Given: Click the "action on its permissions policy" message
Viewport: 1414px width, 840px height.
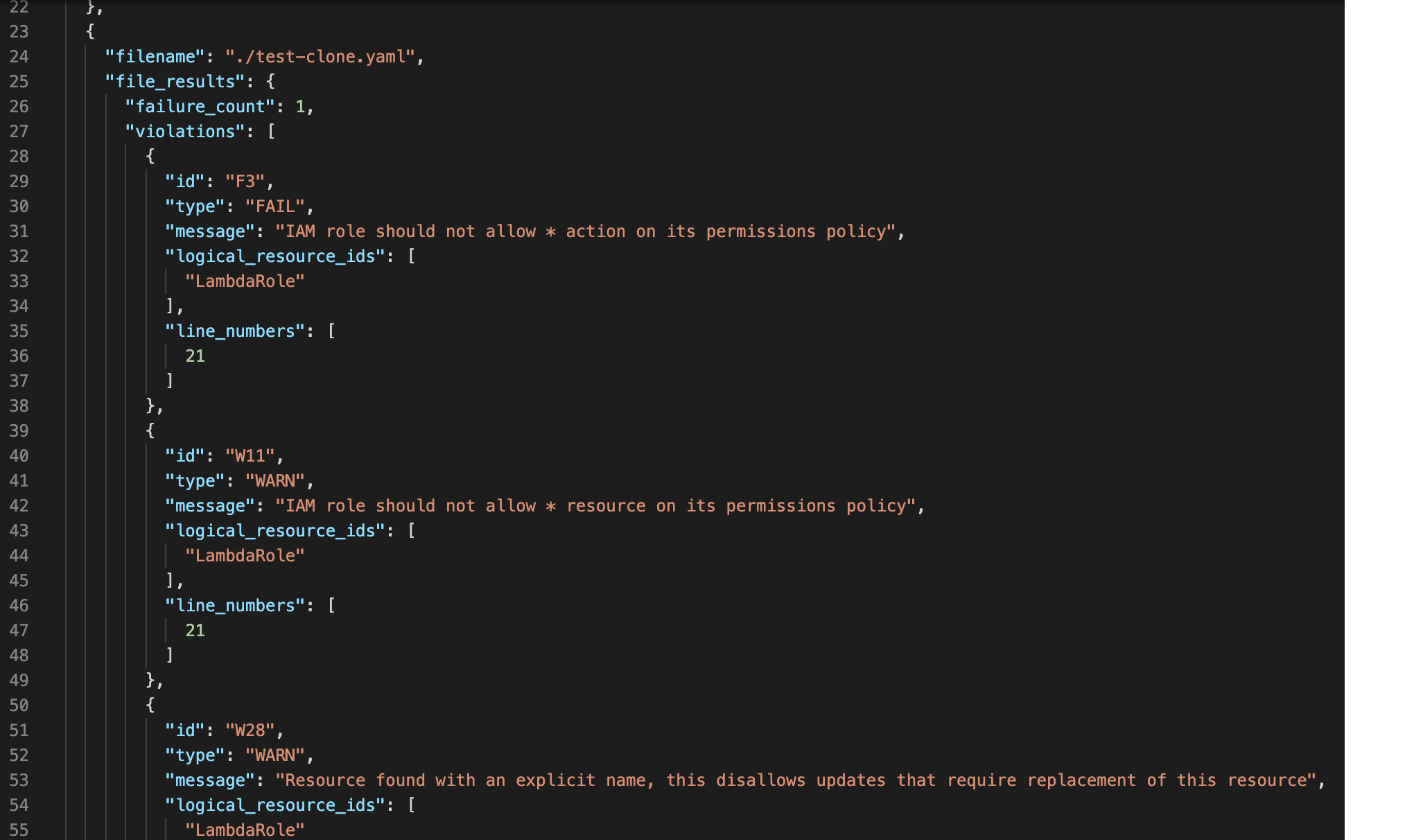Looking at the screenshot, I should click(x=586, y=231).
